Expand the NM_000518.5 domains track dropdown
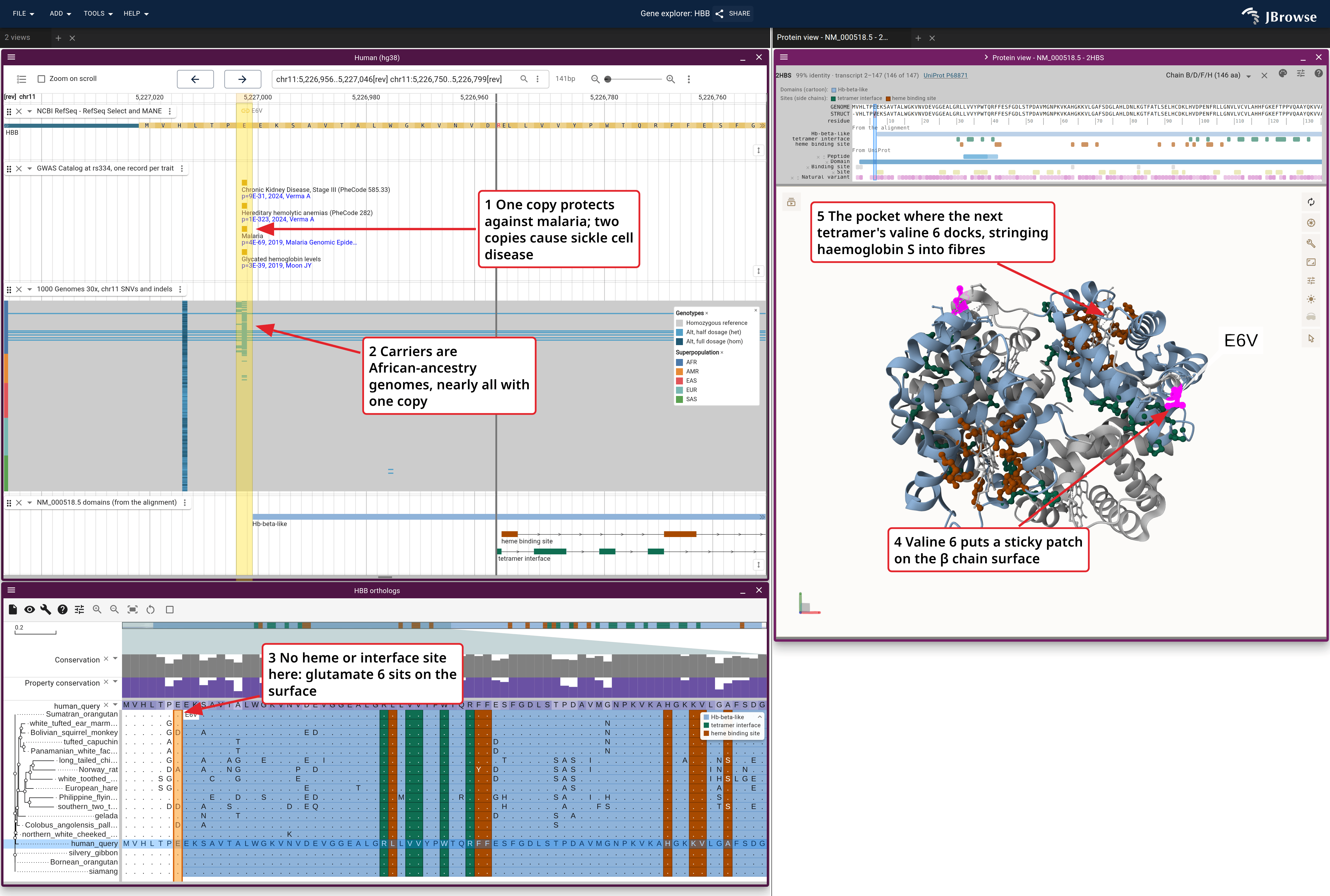 (x=29, y=503)
